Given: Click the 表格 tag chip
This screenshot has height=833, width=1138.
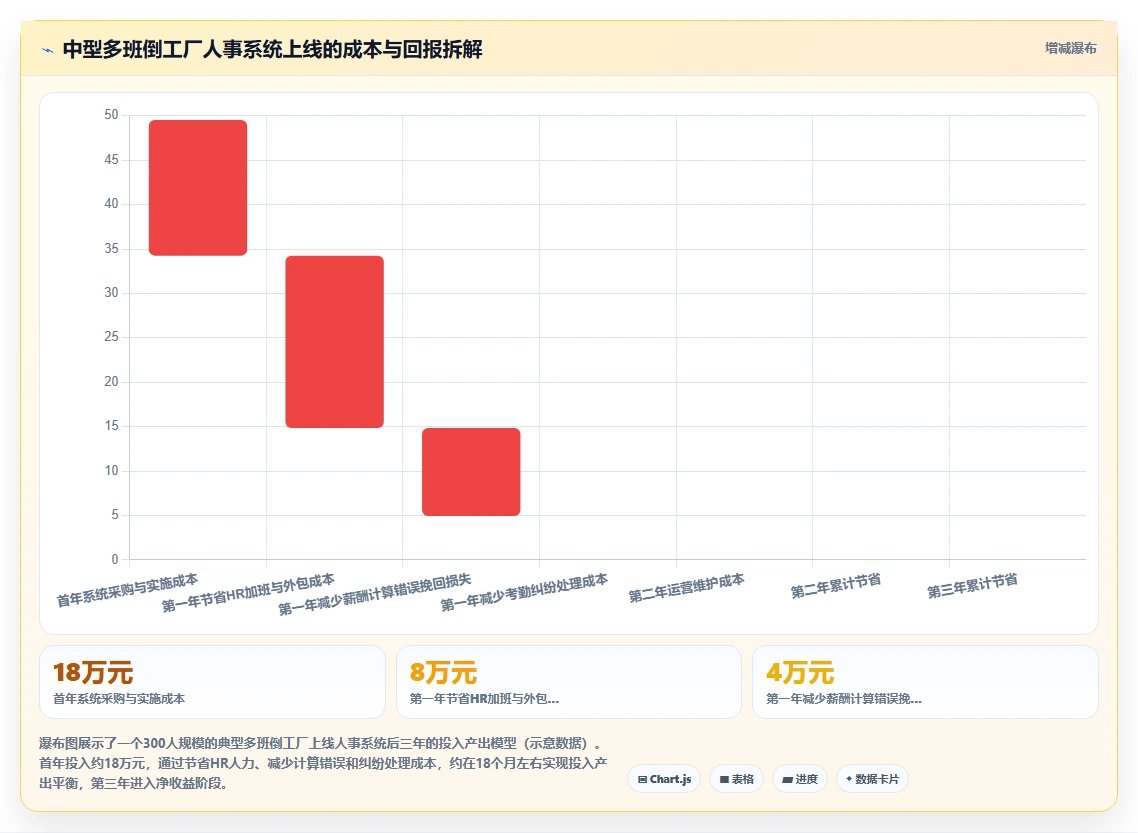Looking at the screenshot, I should click(x=737, y=779).
